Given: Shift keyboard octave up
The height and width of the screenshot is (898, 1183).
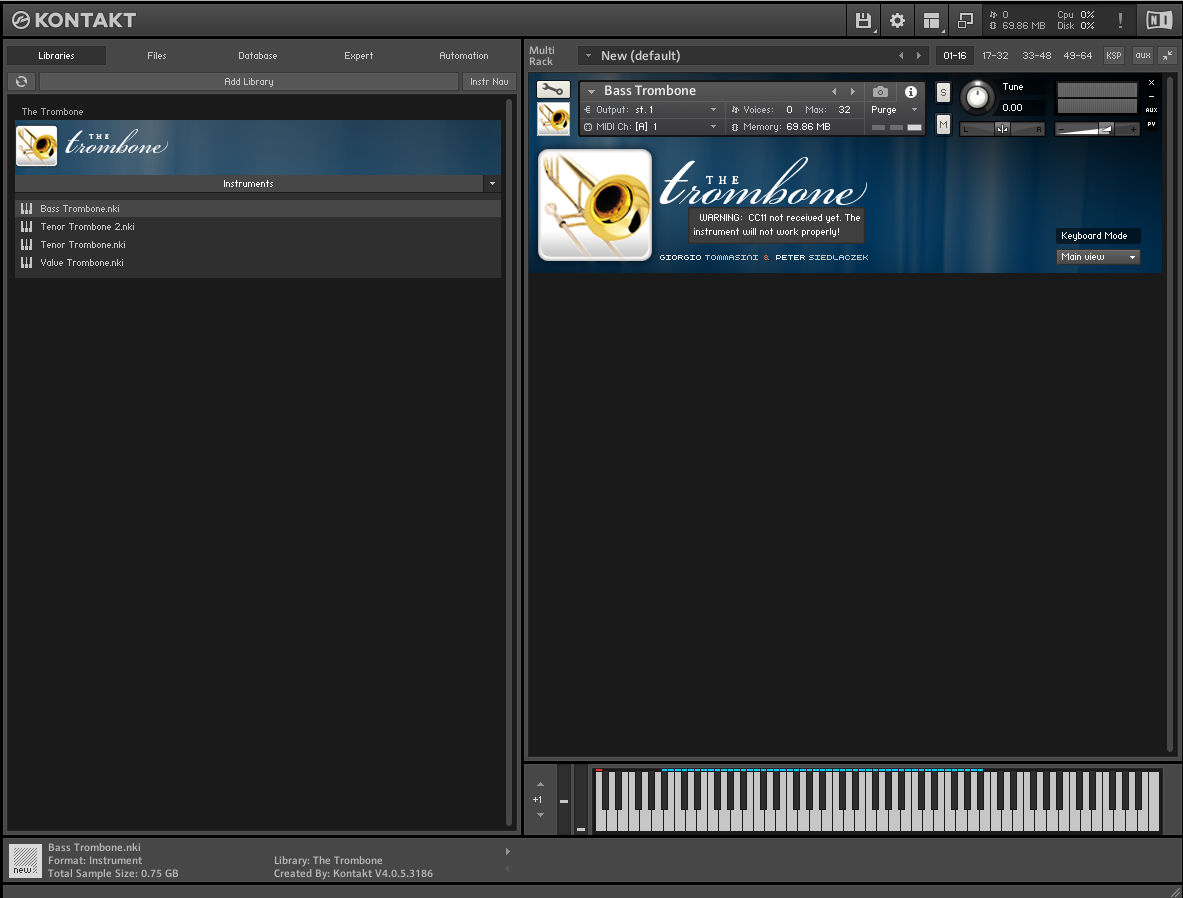Looking at the screenshot, I should [x=540, y=785].
